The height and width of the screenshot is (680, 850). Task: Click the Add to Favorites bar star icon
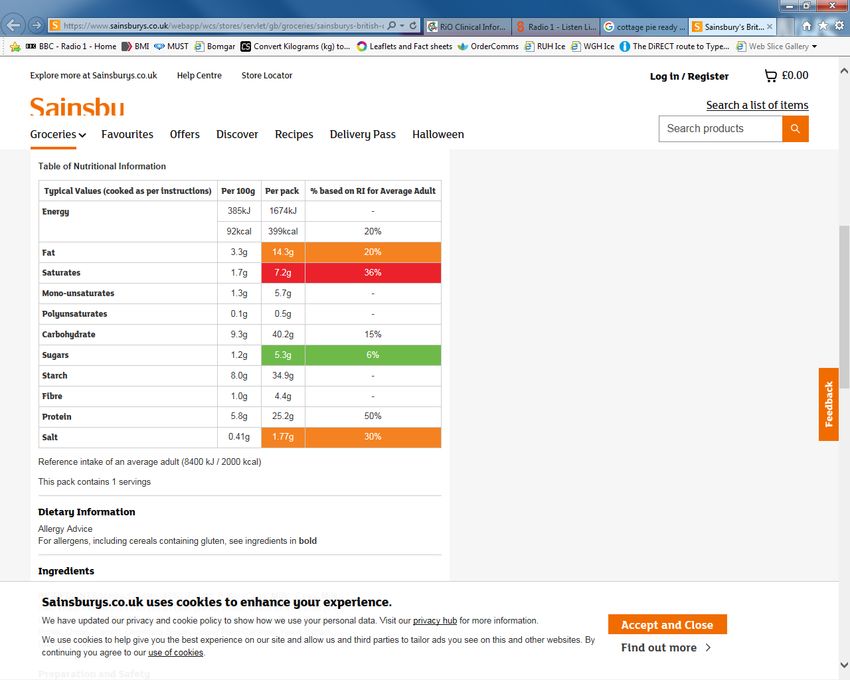tap(15, 47)
